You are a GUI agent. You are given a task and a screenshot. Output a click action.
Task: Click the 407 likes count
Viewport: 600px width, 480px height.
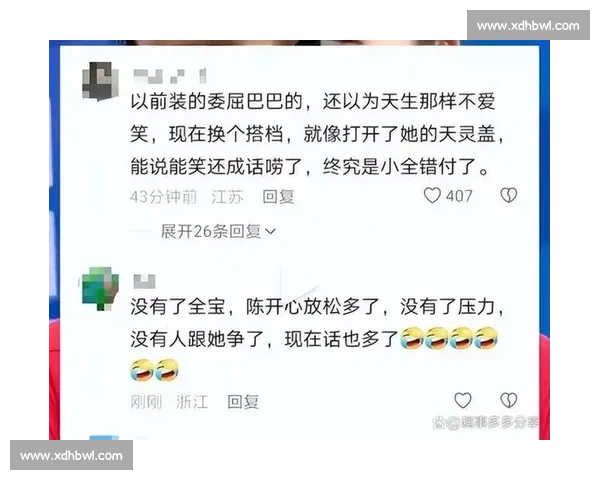[459, 196]
